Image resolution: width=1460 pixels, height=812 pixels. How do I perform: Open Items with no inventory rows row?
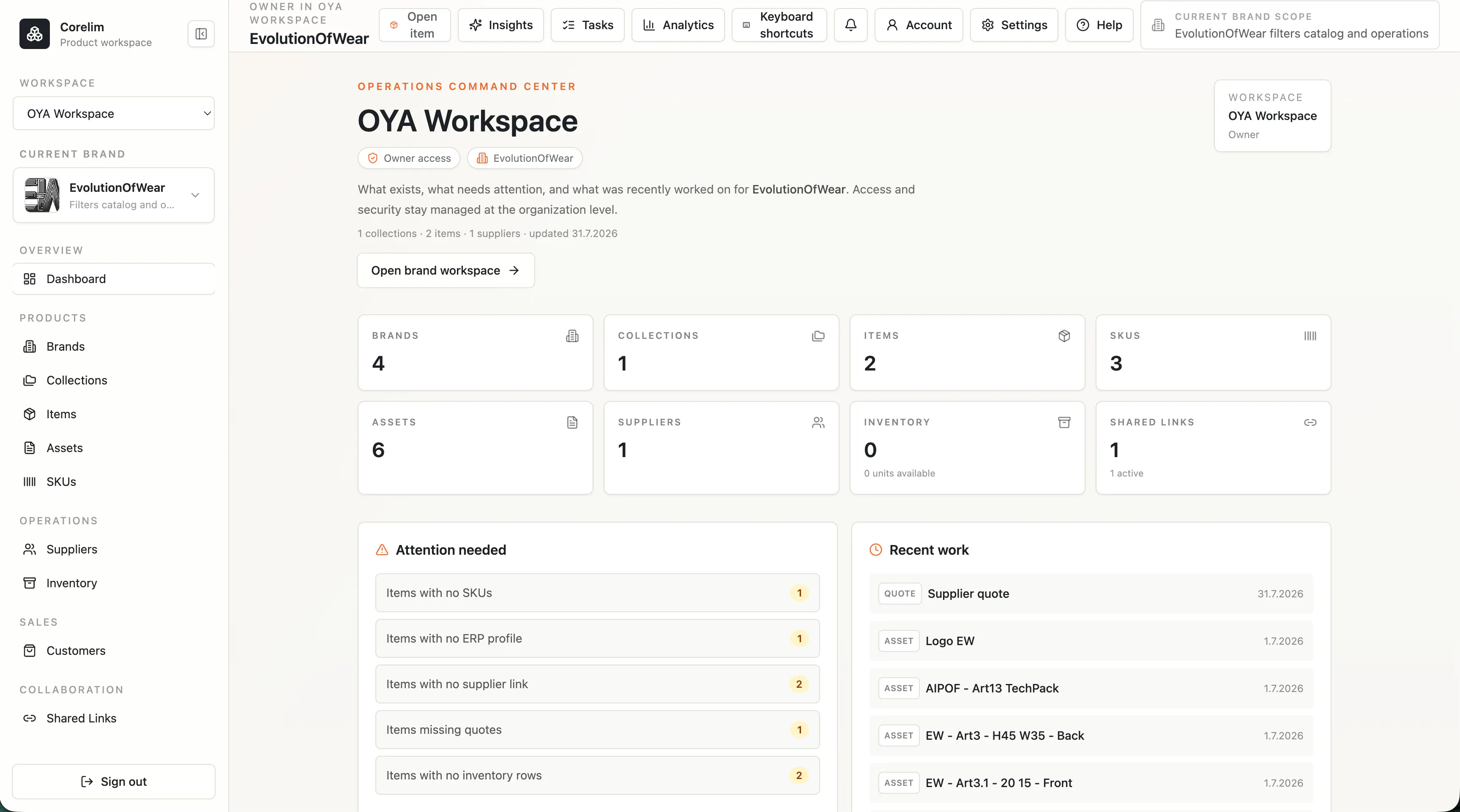[x=597, y=775]
